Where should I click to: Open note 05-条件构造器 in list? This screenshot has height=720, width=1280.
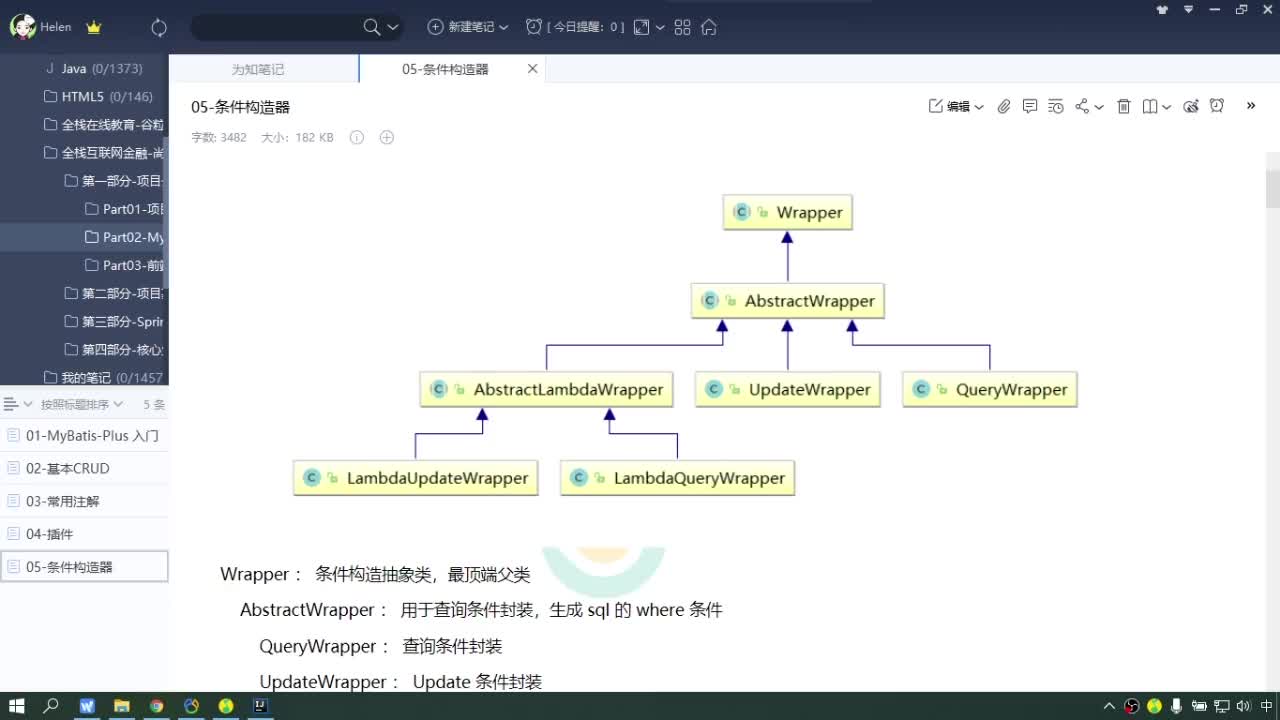(84, 566)
